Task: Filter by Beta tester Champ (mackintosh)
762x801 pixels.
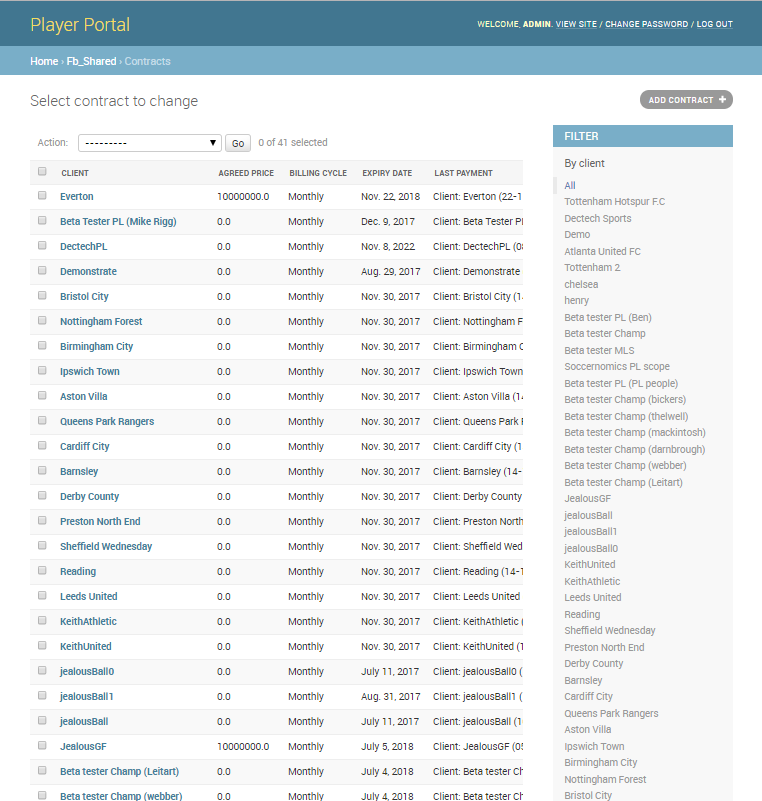Action: 635,433
